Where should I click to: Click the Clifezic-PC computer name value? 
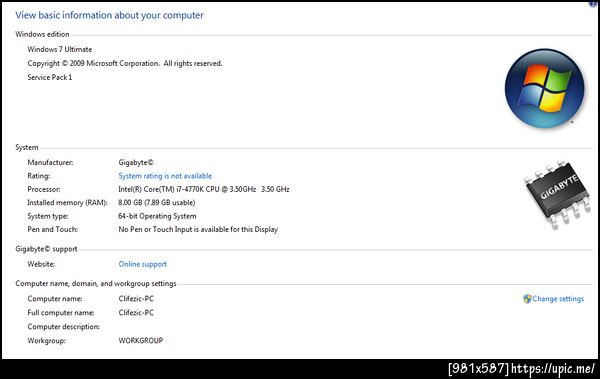point(136,299)
